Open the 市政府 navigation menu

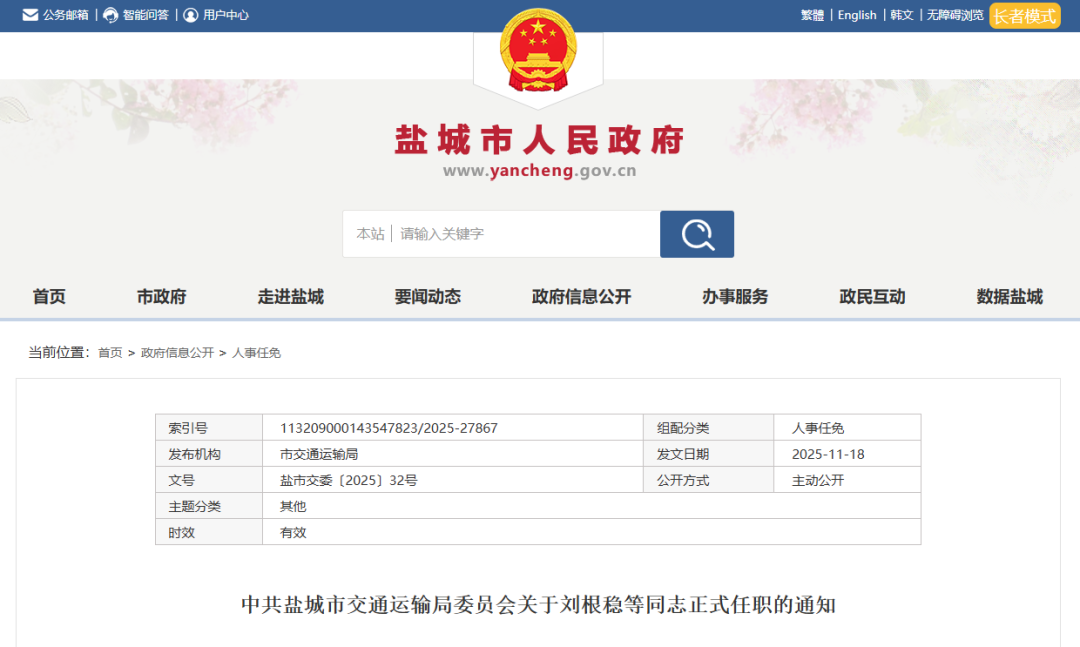(162, 297)
